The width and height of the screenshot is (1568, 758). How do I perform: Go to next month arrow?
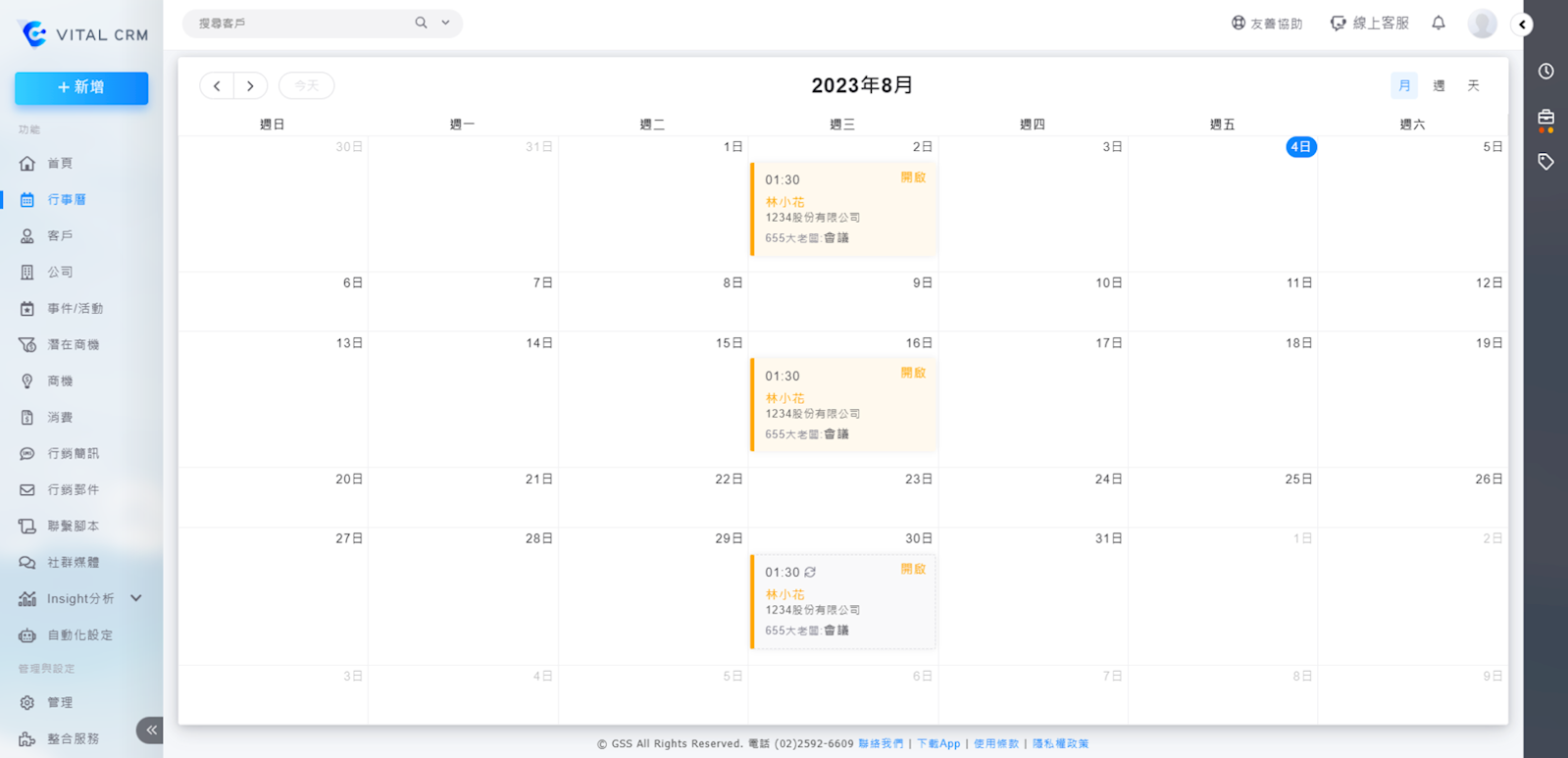coord(251,86)
